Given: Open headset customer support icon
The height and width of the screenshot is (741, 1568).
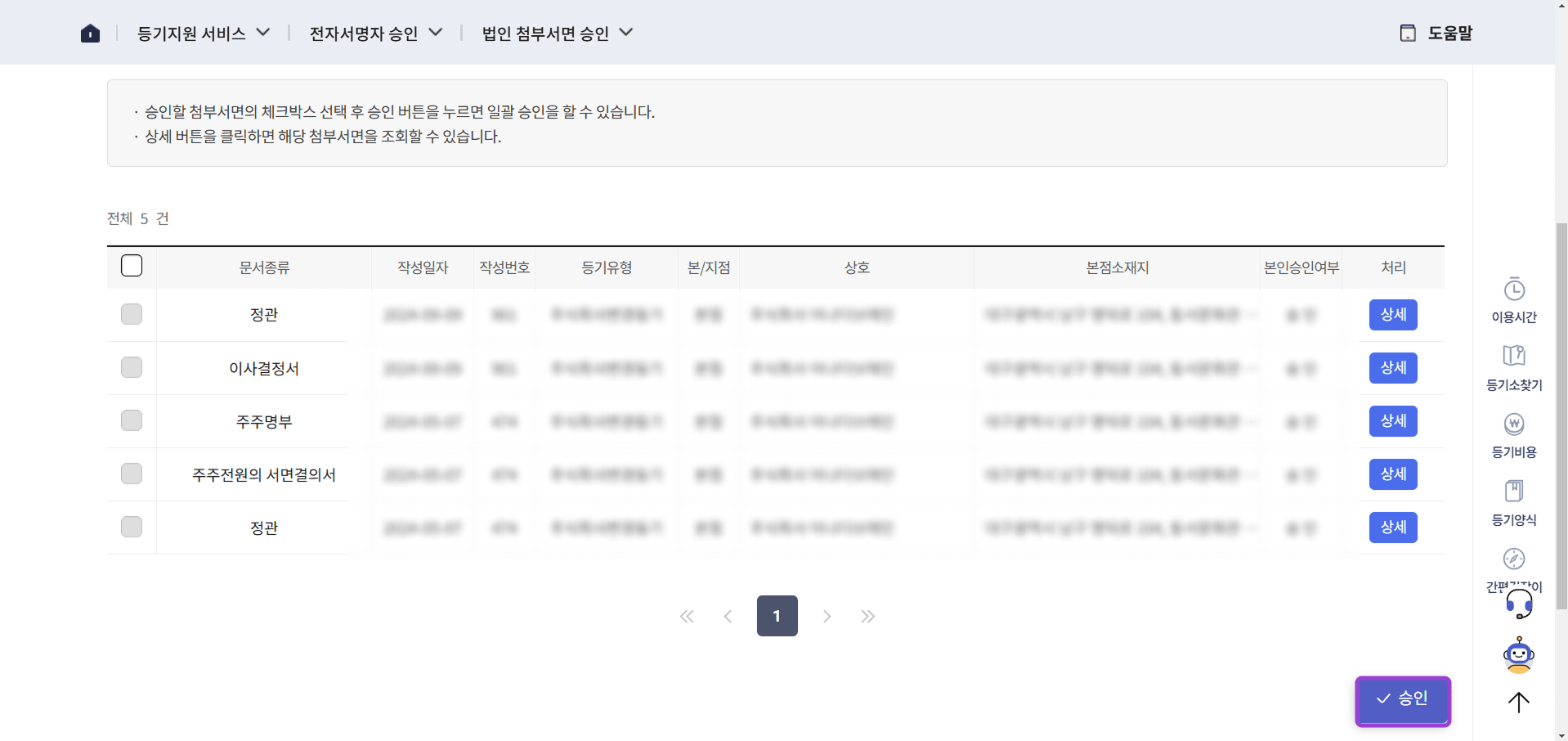Looking at the screenshot, I should [x=1519, y=604].
